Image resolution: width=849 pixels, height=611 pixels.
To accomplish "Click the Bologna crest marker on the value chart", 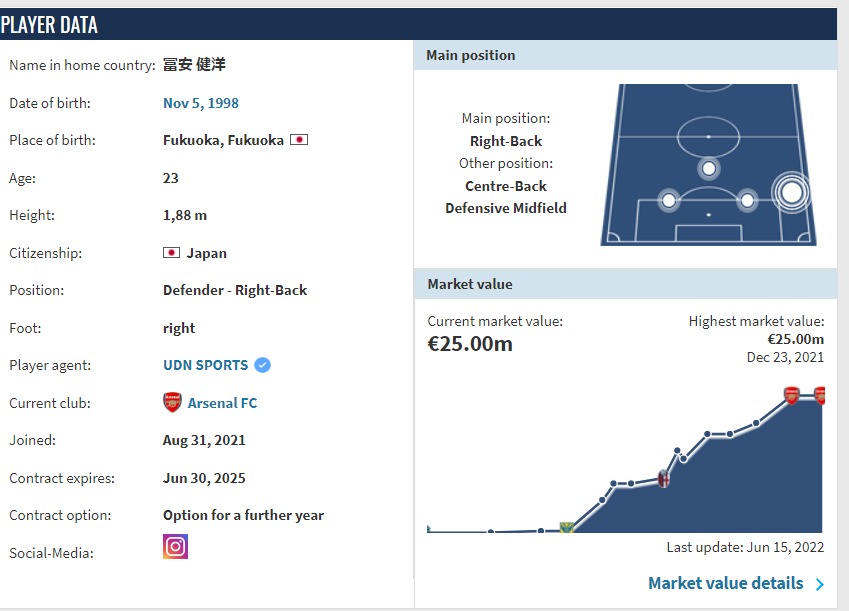I will tap(663, 479).
